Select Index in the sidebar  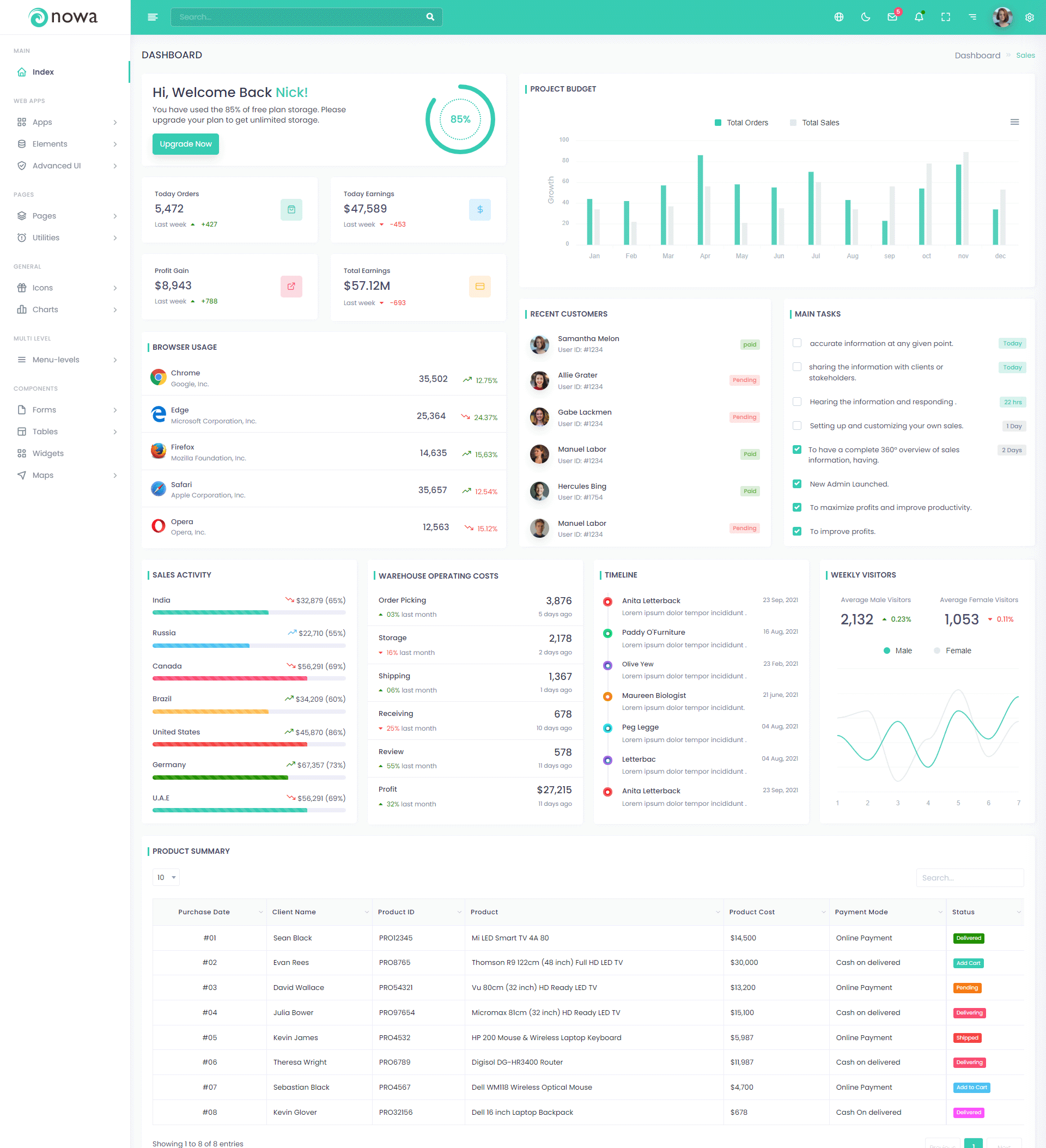[43, 72]
